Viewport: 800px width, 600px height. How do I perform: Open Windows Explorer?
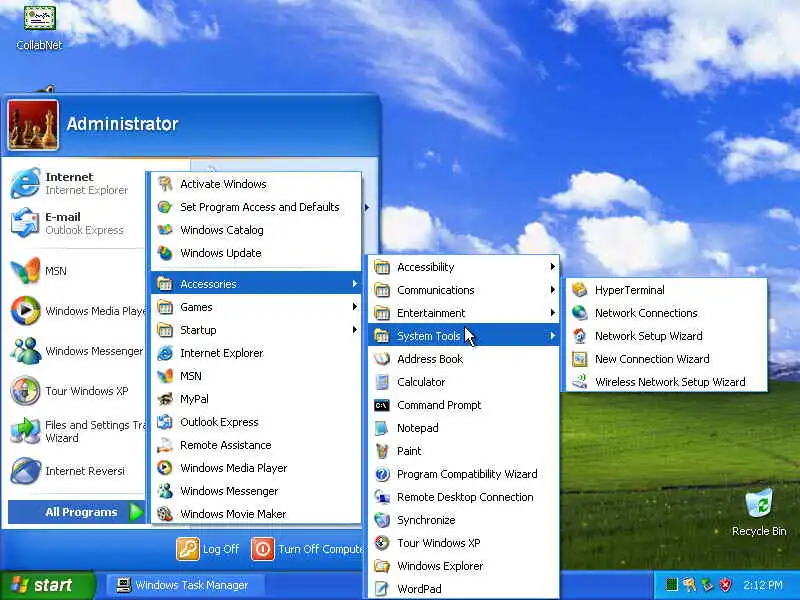(464, 566)
